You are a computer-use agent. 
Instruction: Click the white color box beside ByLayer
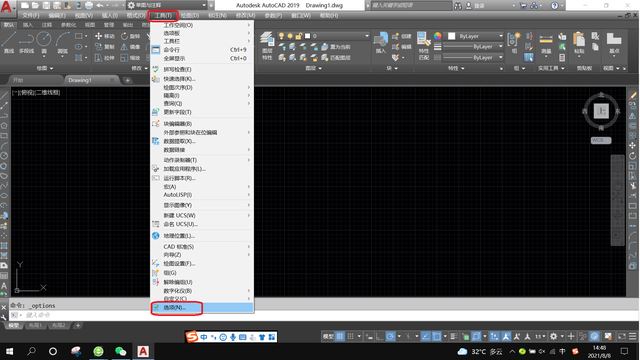pyautogui.click(x=452, y=36)
